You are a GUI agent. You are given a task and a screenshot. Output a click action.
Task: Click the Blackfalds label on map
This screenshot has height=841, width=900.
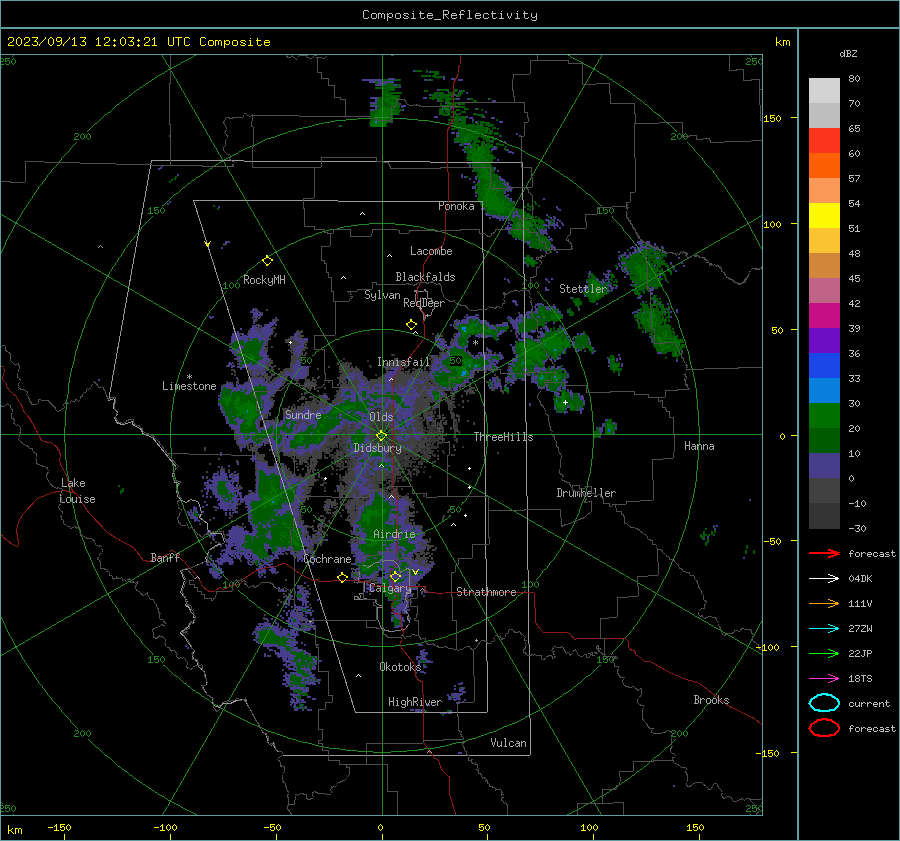pyautogui.click(x=425, y=277)
